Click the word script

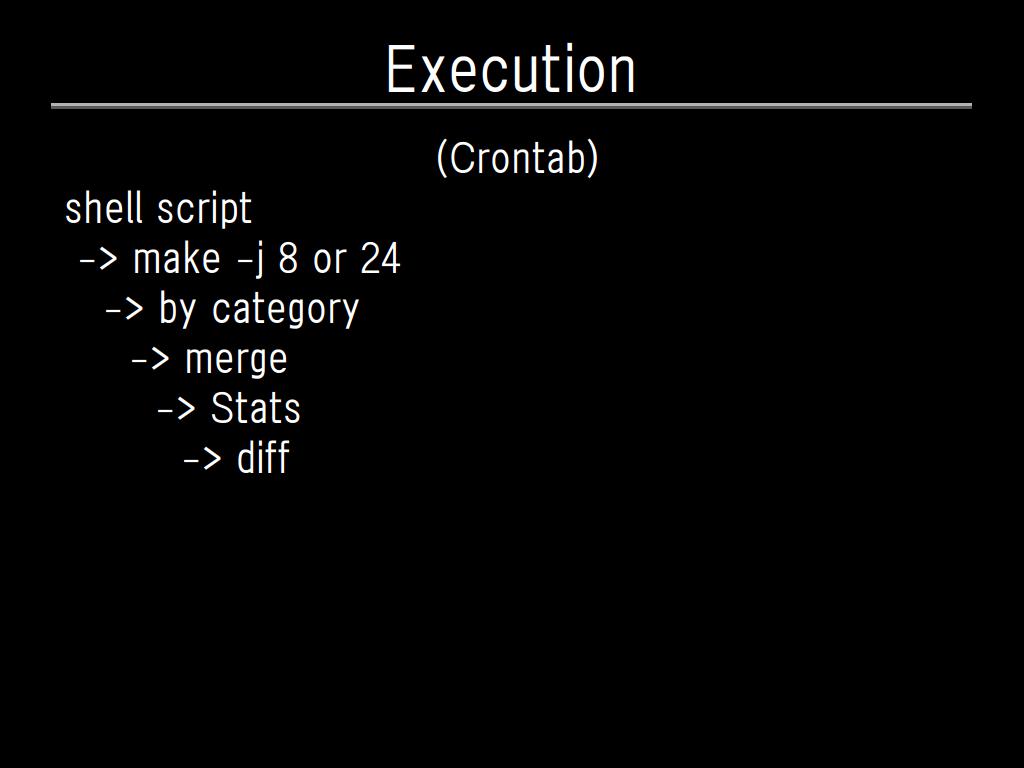pos(205,211)
